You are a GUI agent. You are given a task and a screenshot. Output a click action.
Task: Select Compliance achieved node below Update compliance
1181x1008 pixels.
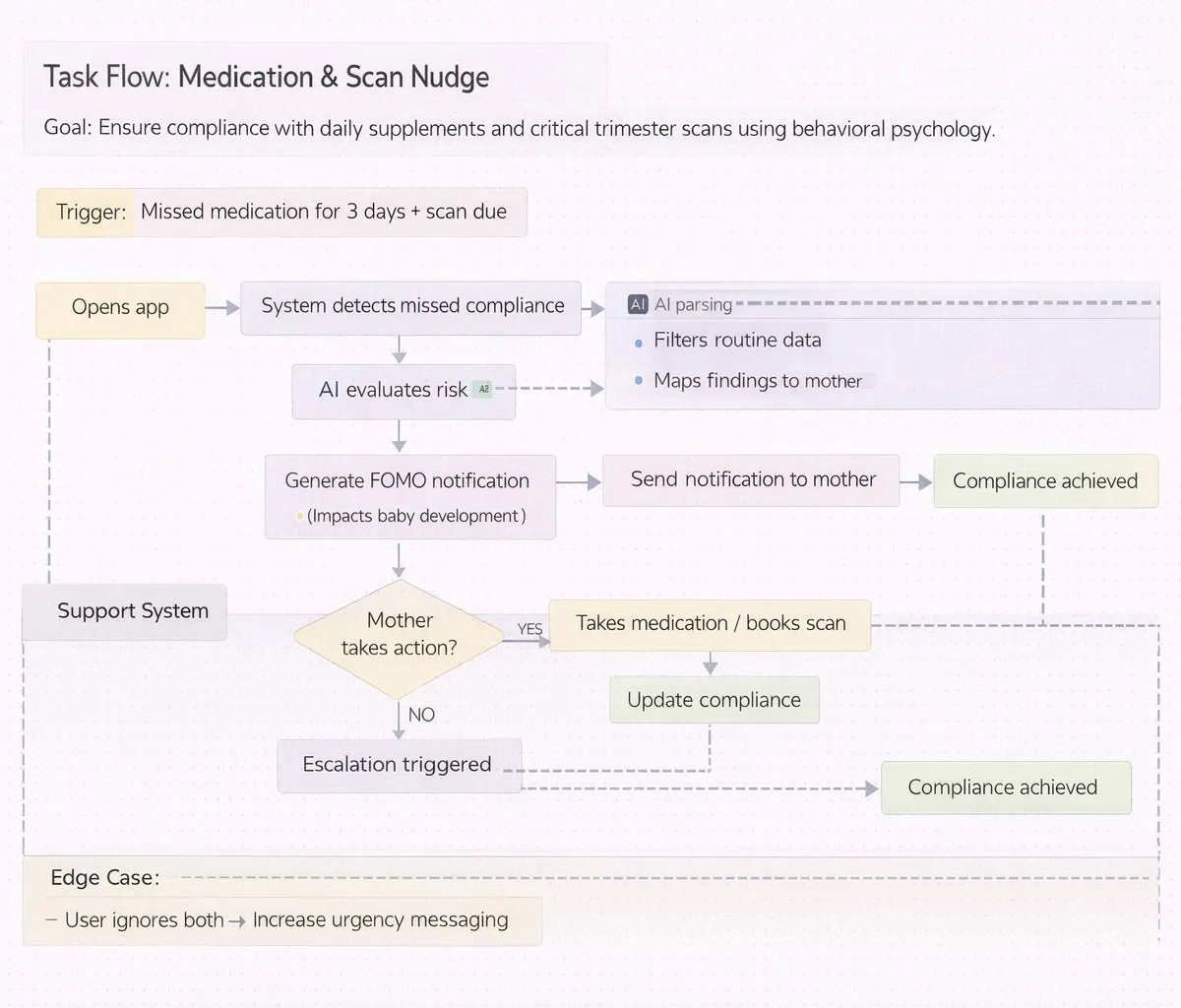tap(1006, 787)
